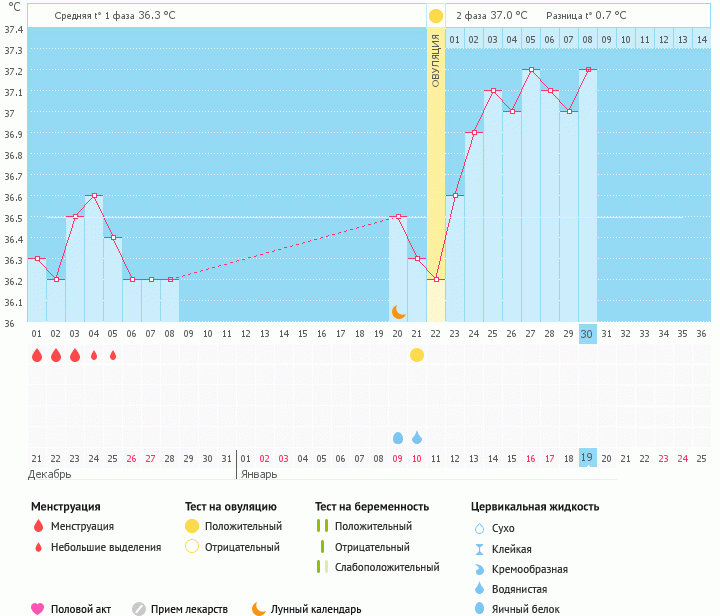Click the yellow ovulation sun icon atop the chart
This screenshot has width=720, height=616.
click(x=435, y=16)
